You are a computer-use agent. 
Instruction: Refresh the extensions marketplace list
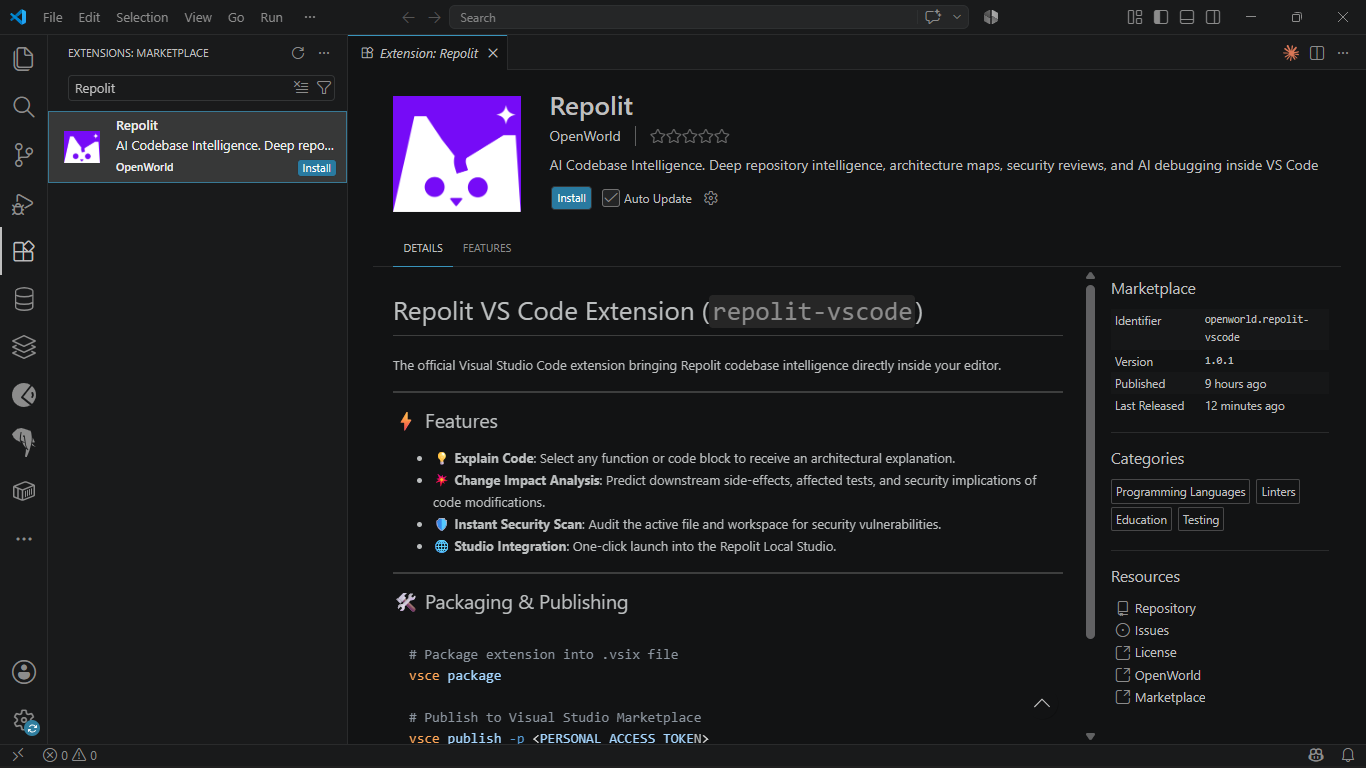coord(298,53)
